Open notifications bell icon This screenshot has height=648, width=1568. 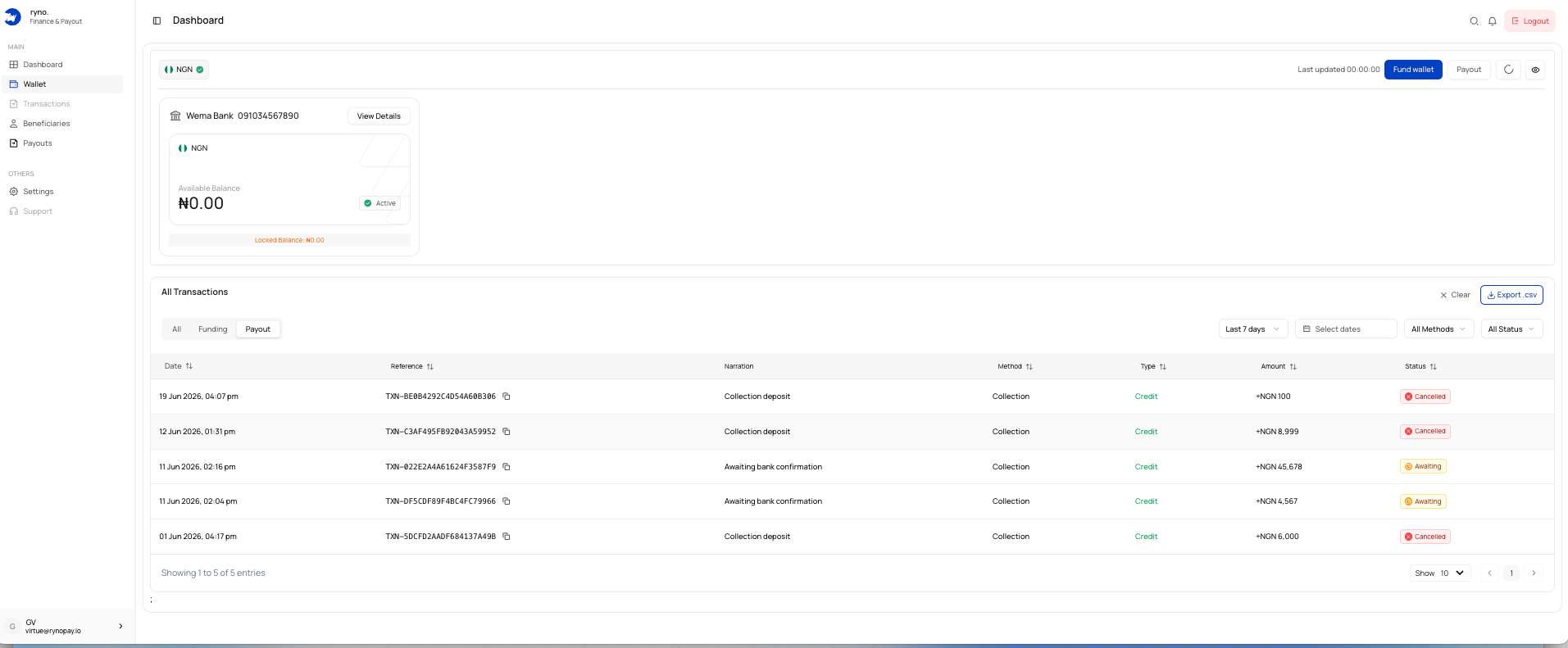coord(1493,21)
